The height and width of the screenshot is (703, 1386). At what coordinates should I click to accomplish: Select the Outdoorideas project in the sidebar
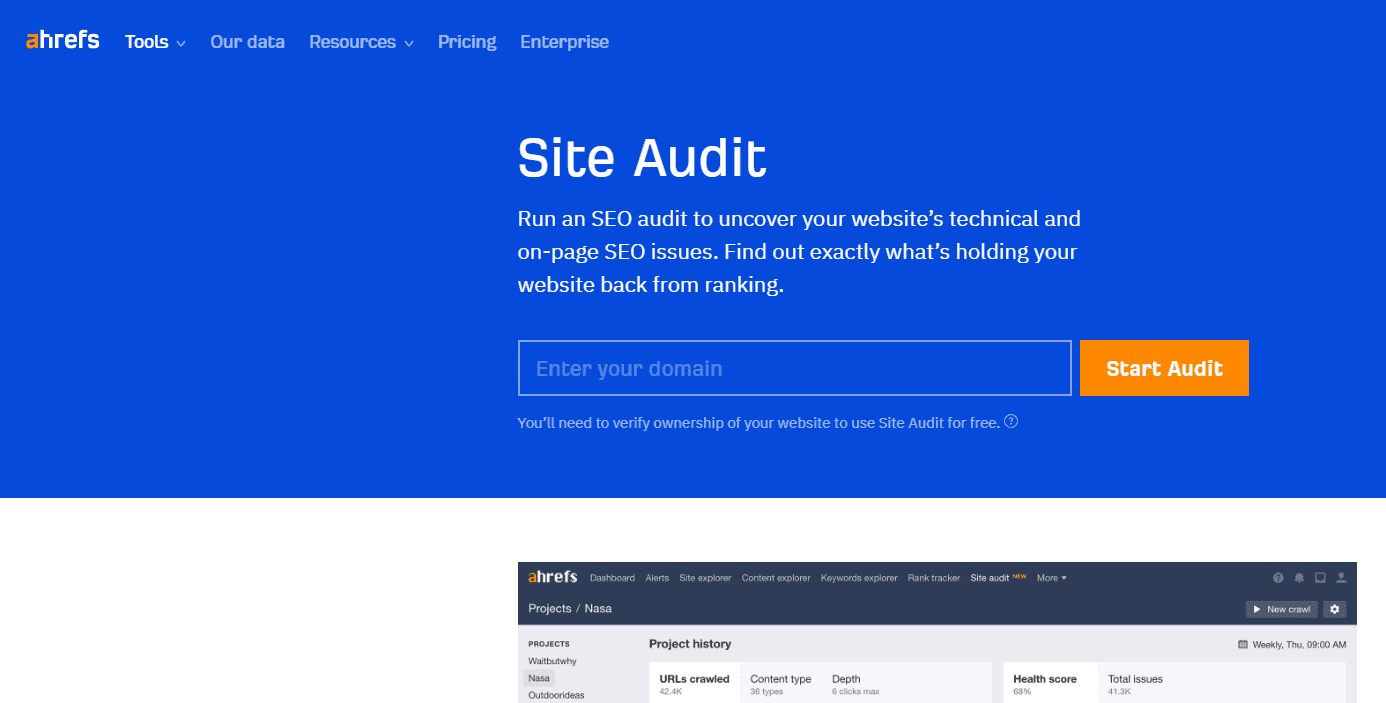[x=556, y=695]
